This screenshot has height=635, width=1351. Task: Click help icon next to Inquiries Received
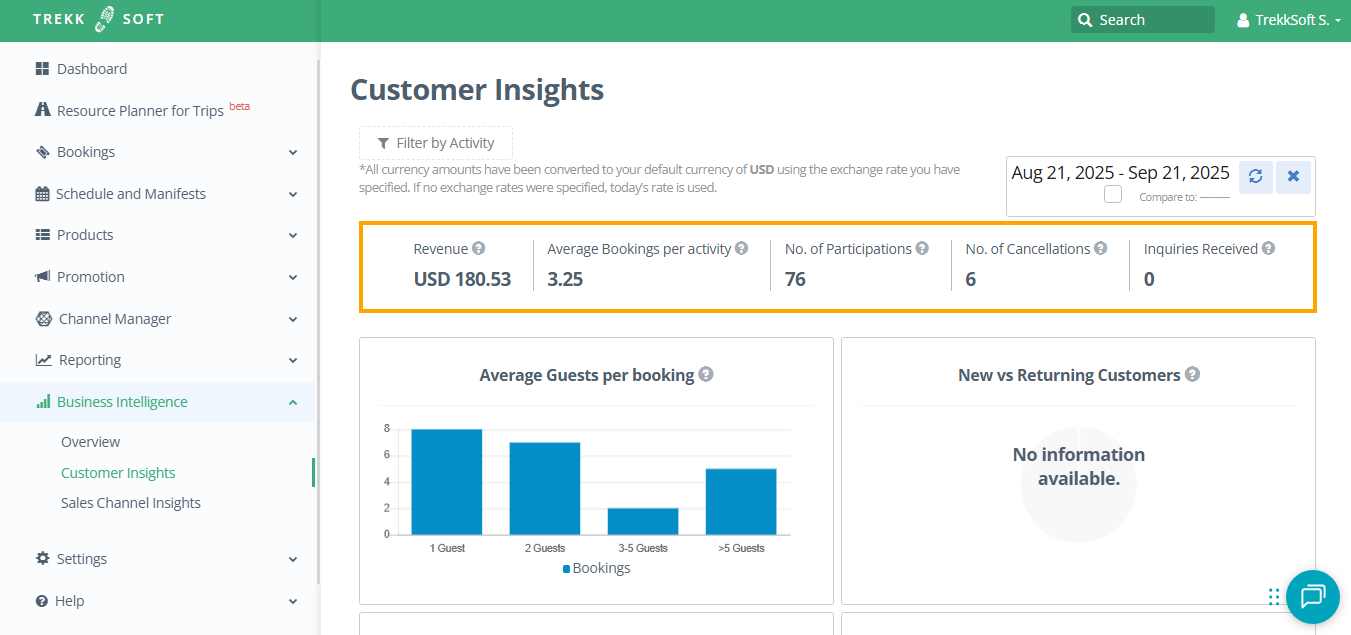(x=1268, y=249)
